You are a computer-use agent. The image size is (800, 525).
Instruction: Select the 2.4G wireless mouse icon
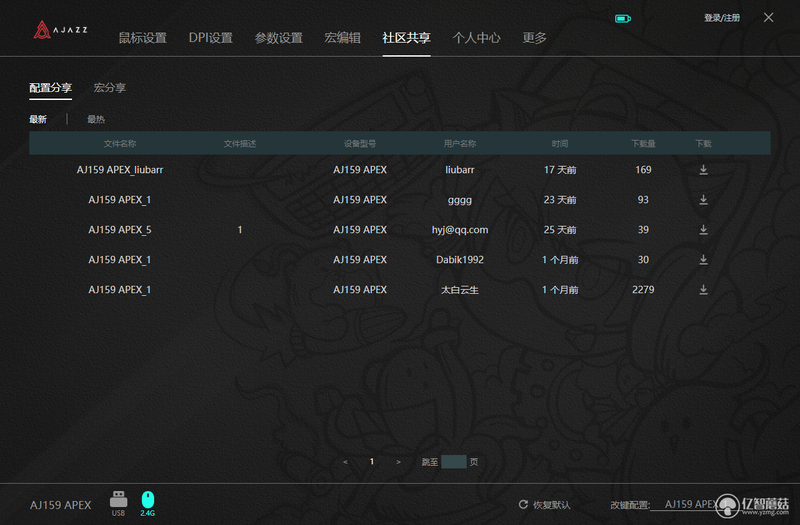click(x=147, y=504)
